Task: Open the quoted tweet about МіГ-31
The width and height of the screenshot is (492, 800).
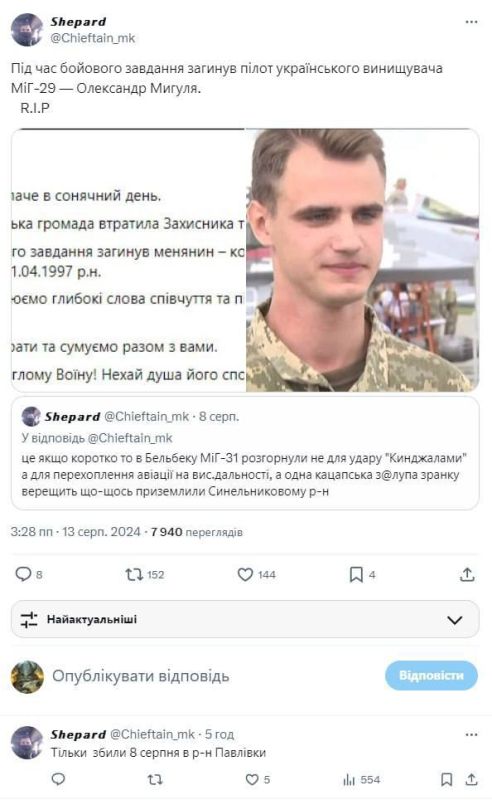Action: [x=245, y=453]
